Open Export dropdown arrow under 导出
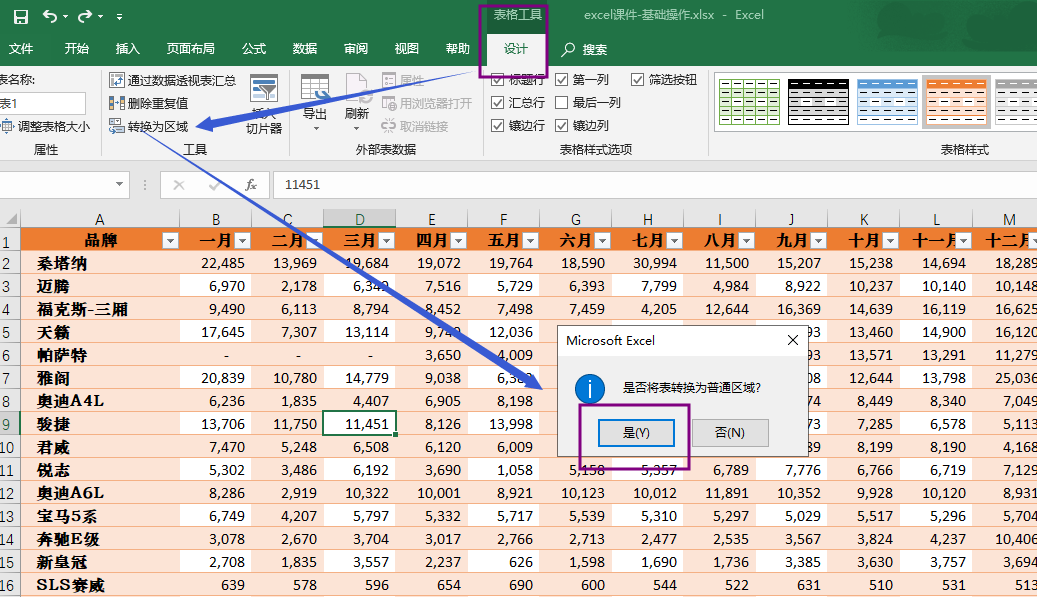1037x597 pixels. pos(315,128)
